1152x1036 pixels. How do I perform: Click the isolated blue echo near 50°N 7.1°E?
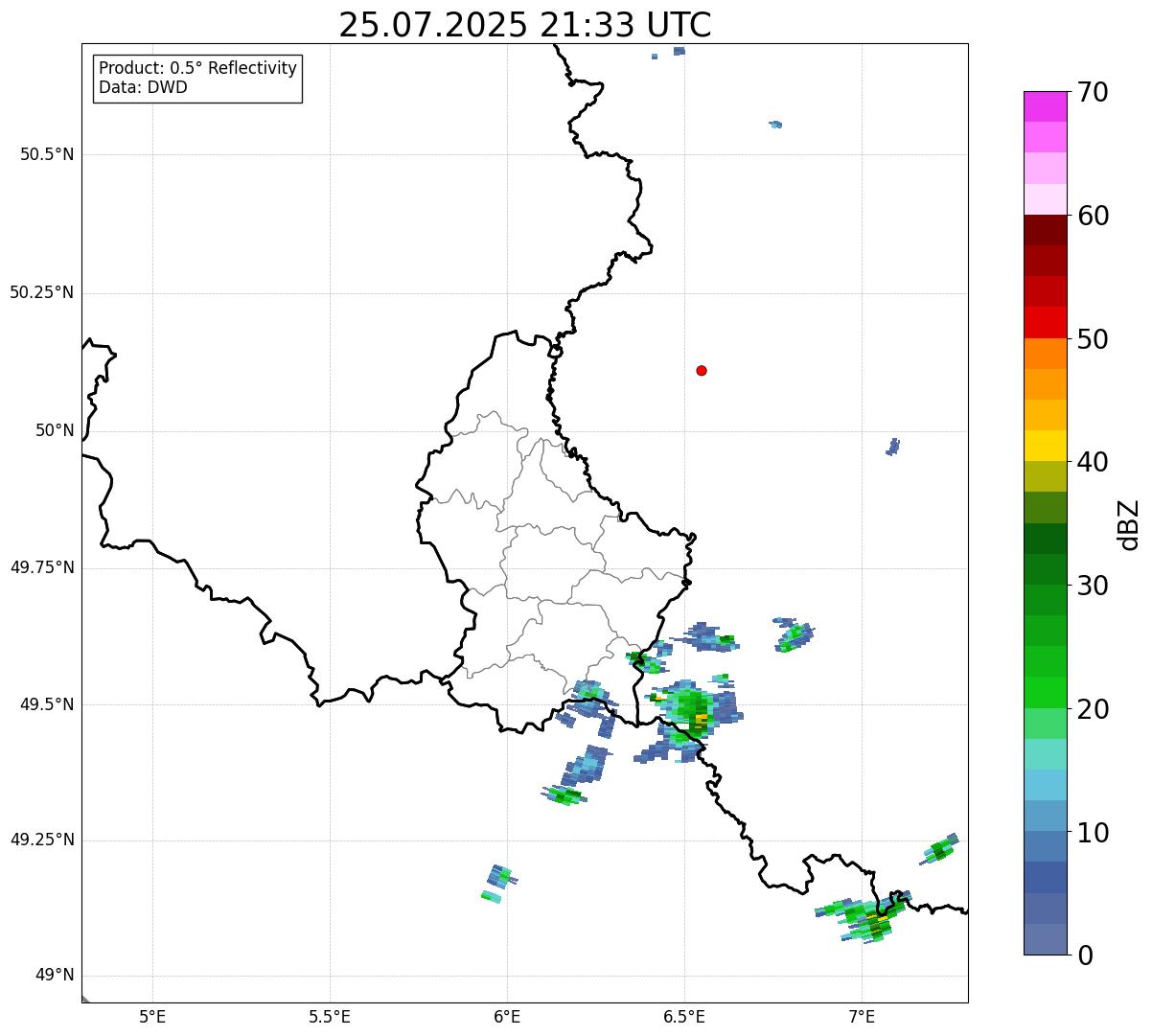pyautogui.click(x=893, y=447)
